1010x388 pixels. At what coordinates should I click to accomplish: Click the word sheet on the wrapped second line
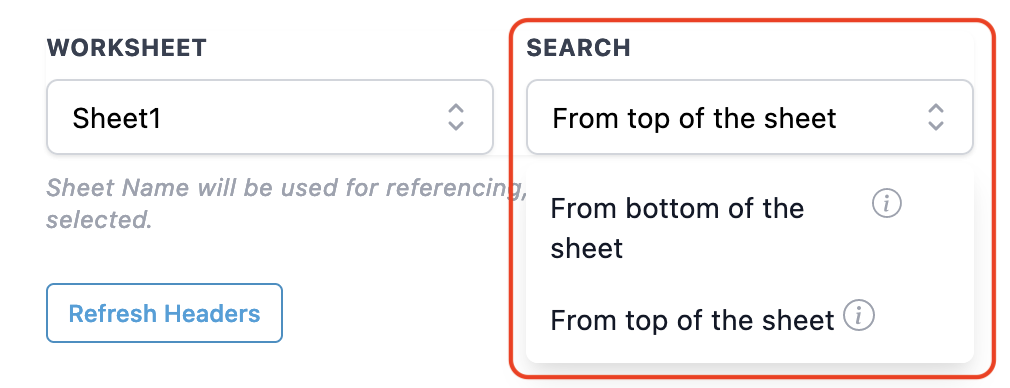click(x=587, y=249)
